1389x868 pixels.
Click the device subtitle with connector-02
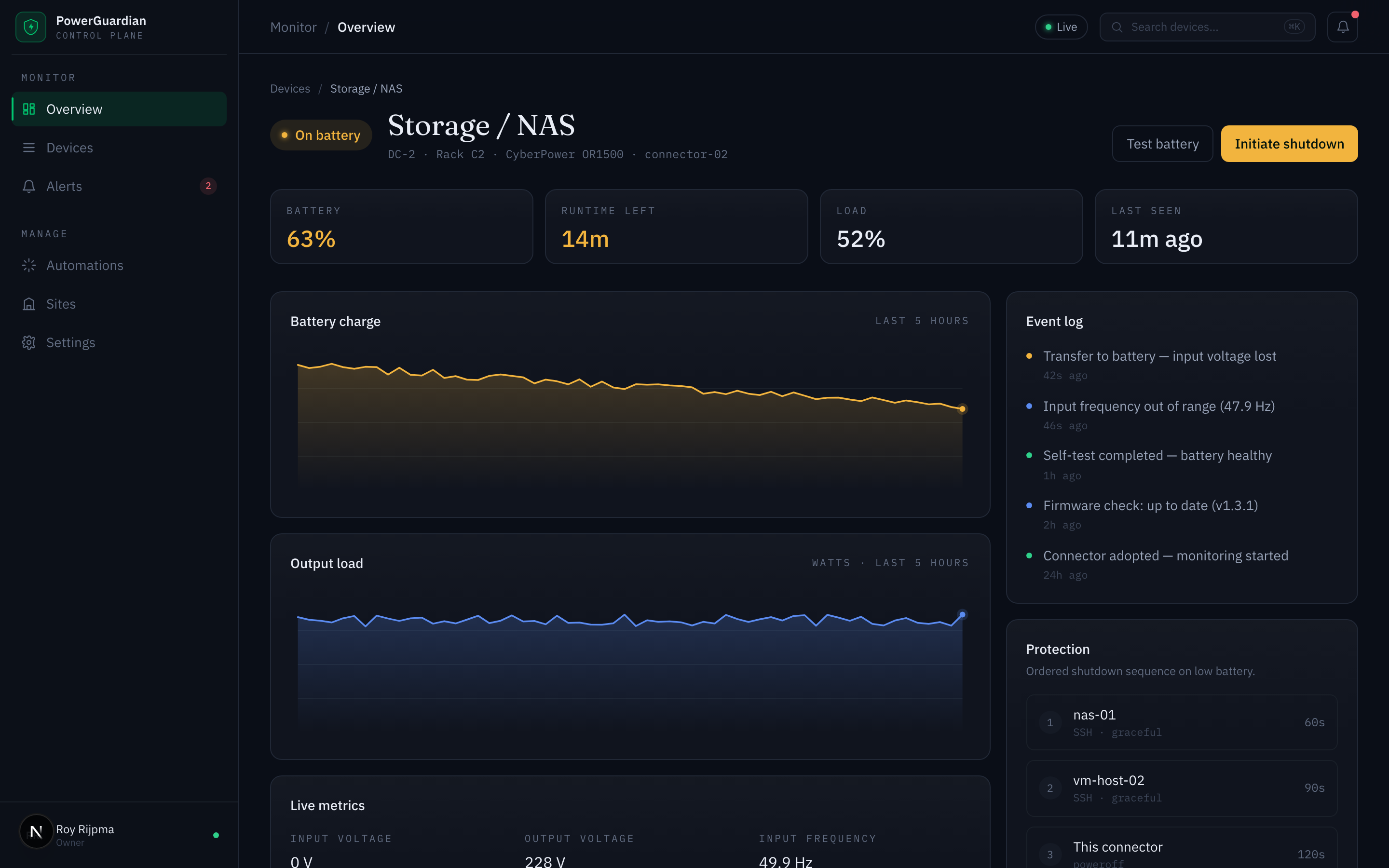(x=558, y=154)
